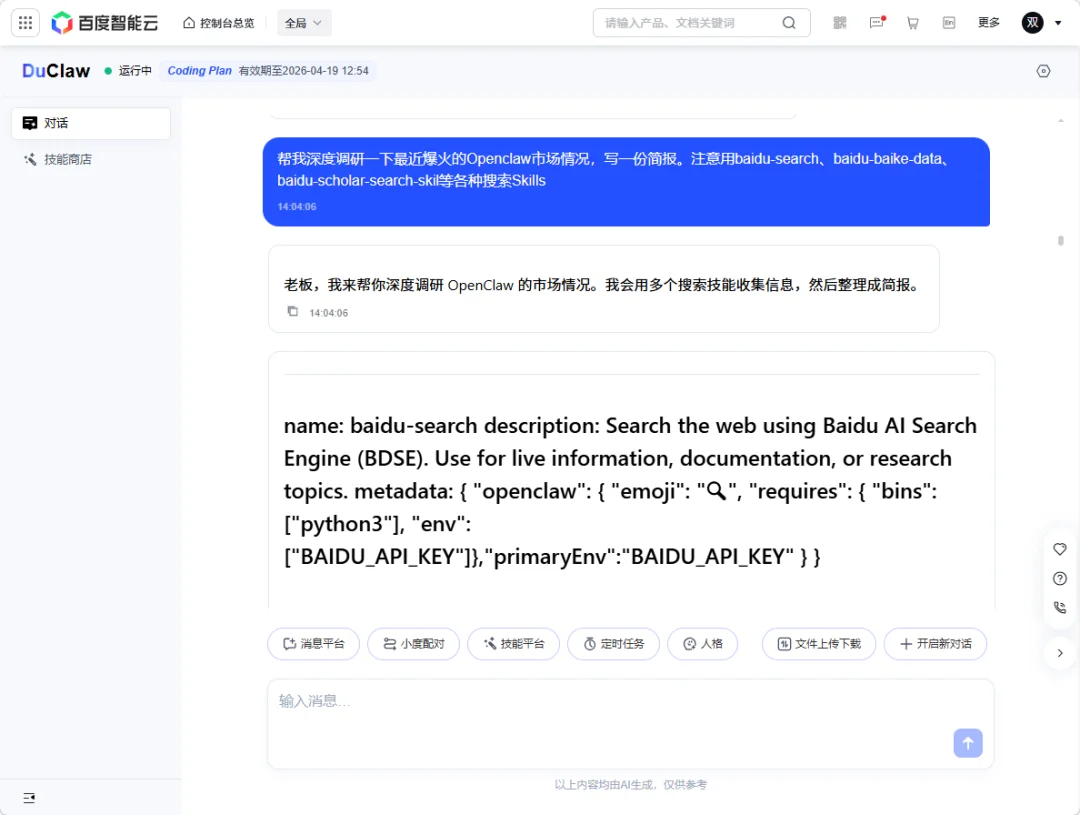Open DuClaw settings hexagon icon
The width and height of the screenshot is (1080, 815).
[1043, 71]
